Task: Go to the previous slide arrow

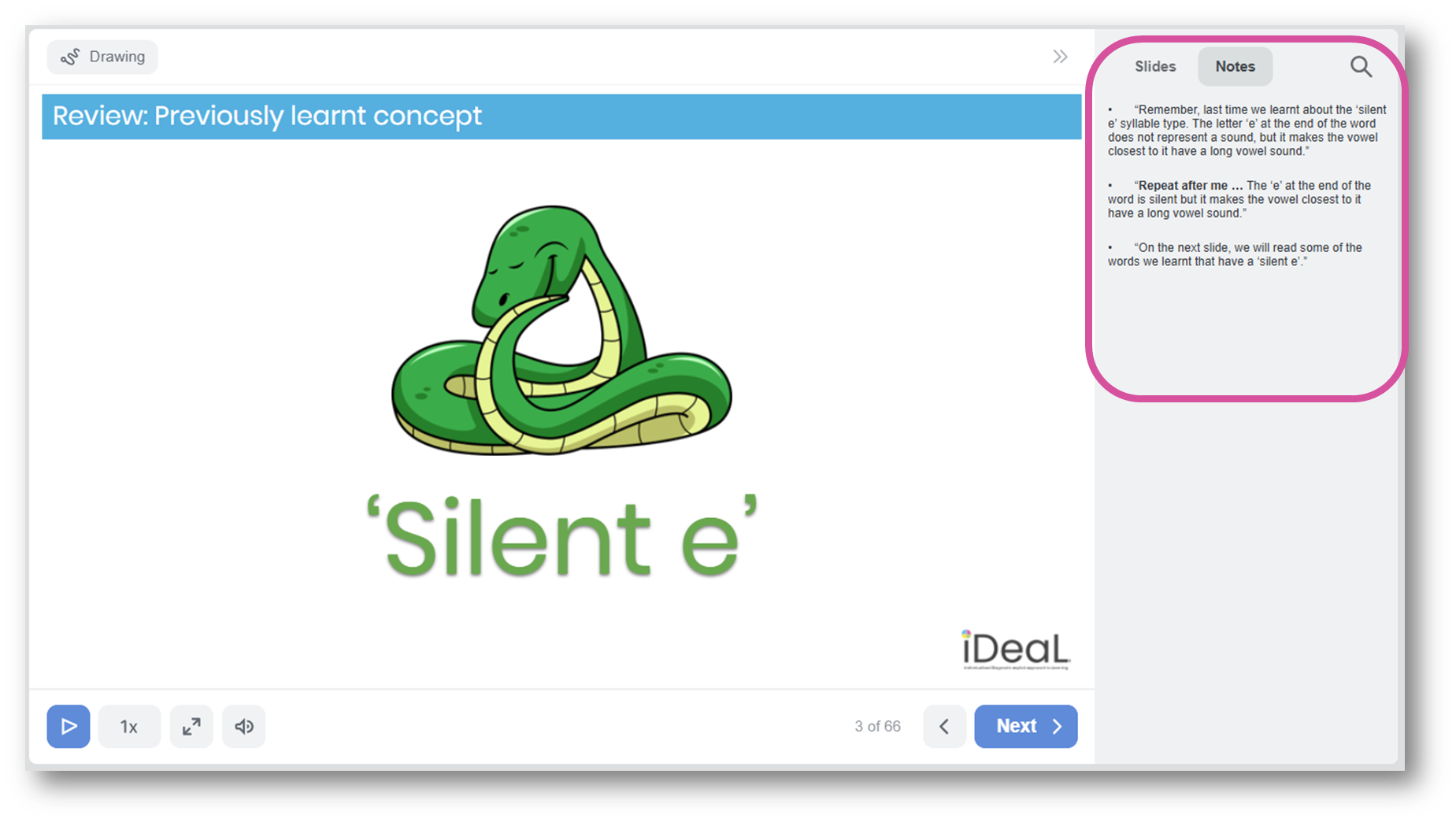Action: point(944,726)
